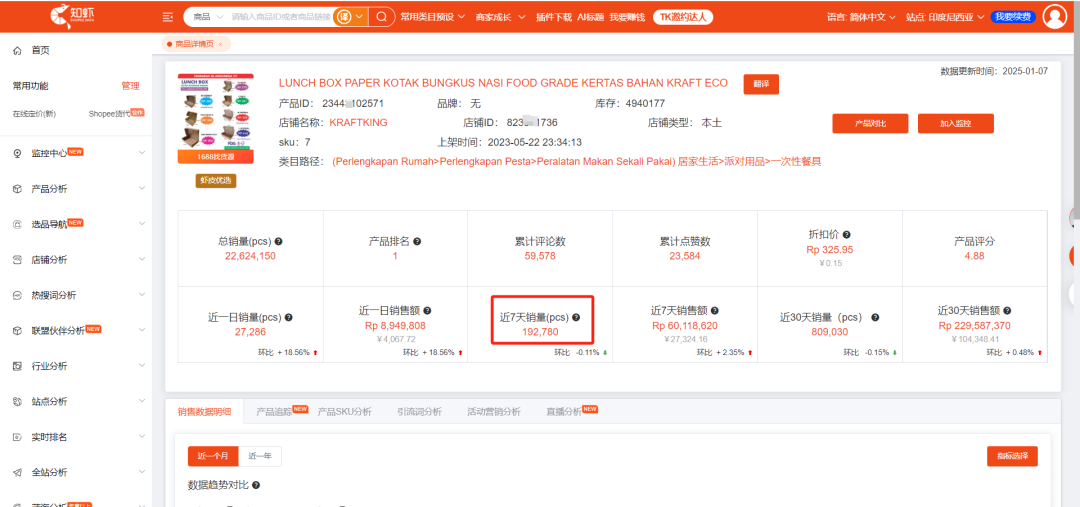This screenshot has height=507, width=1080.
Task: Switch to 产品SKU分析 tab
Action: pyautogui.click(x=344, y=412)
